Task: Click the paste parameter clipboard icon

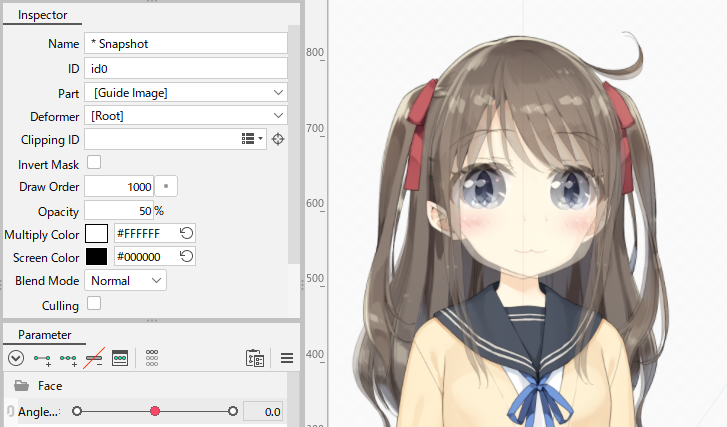Action: (x=255, y=358)
